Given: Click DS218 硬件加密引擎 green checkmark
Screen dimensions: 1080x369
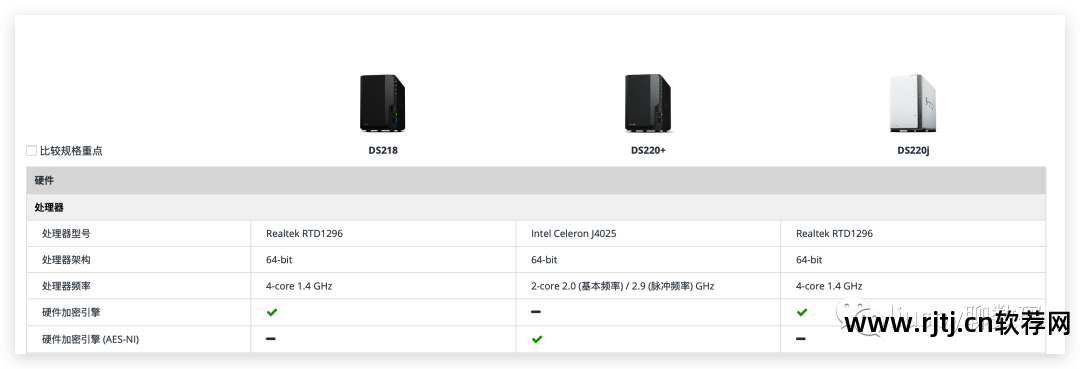Looking at the screenshot, I should pyautogui.click(x=271, y=312).
